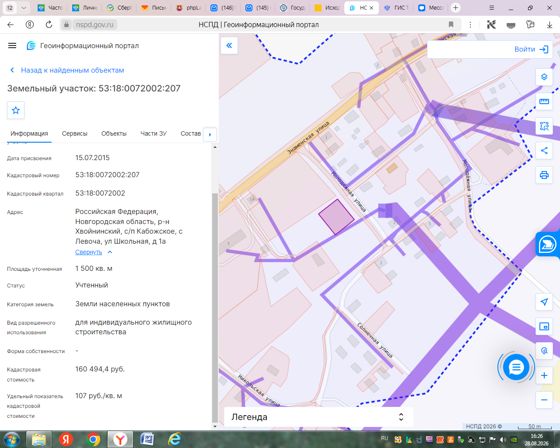Viewport: 560px width, 448px height.
Task: Add the land plot to favorites with the star
Action: [16, 110]
